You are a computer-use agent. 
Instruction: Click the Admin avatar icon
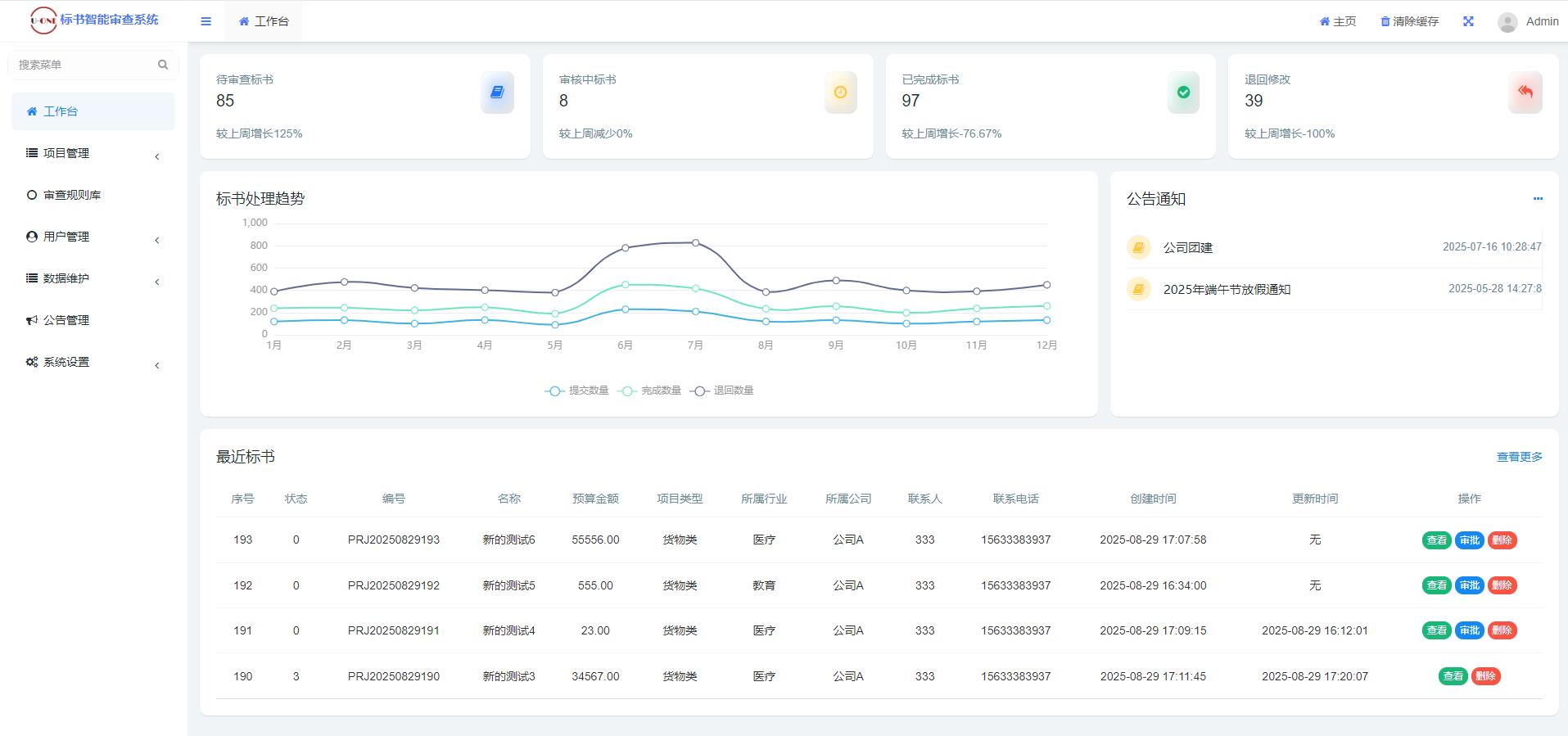pos(1507,22)
